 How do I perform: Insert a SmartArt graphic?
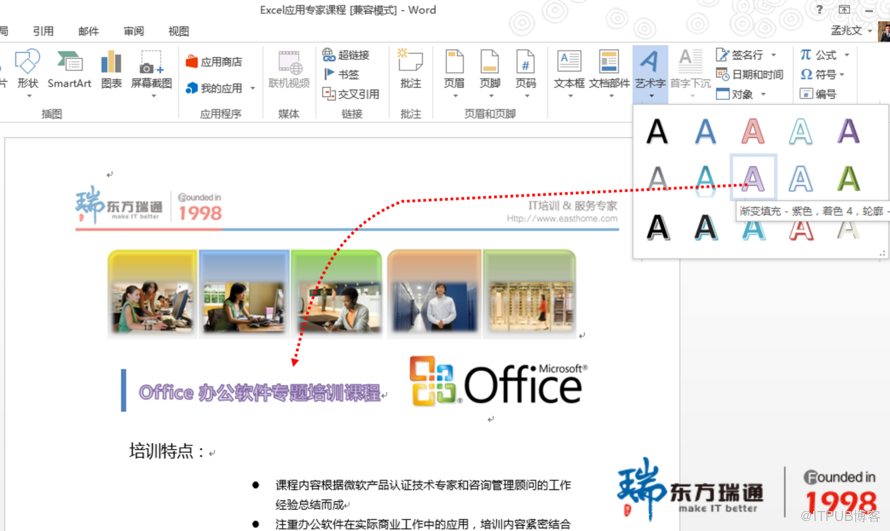[69, 71]
